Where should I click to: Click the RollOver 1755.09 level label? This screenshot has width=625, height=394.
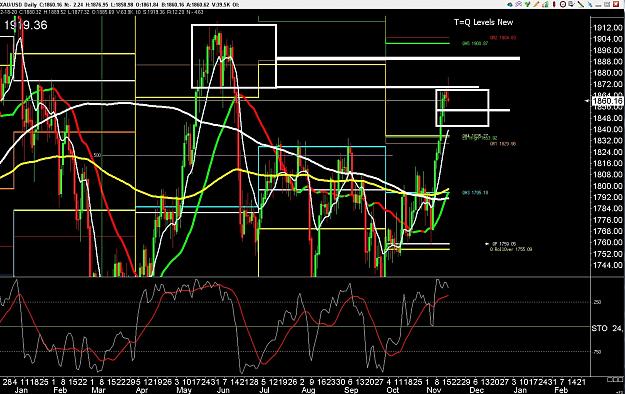511,249
